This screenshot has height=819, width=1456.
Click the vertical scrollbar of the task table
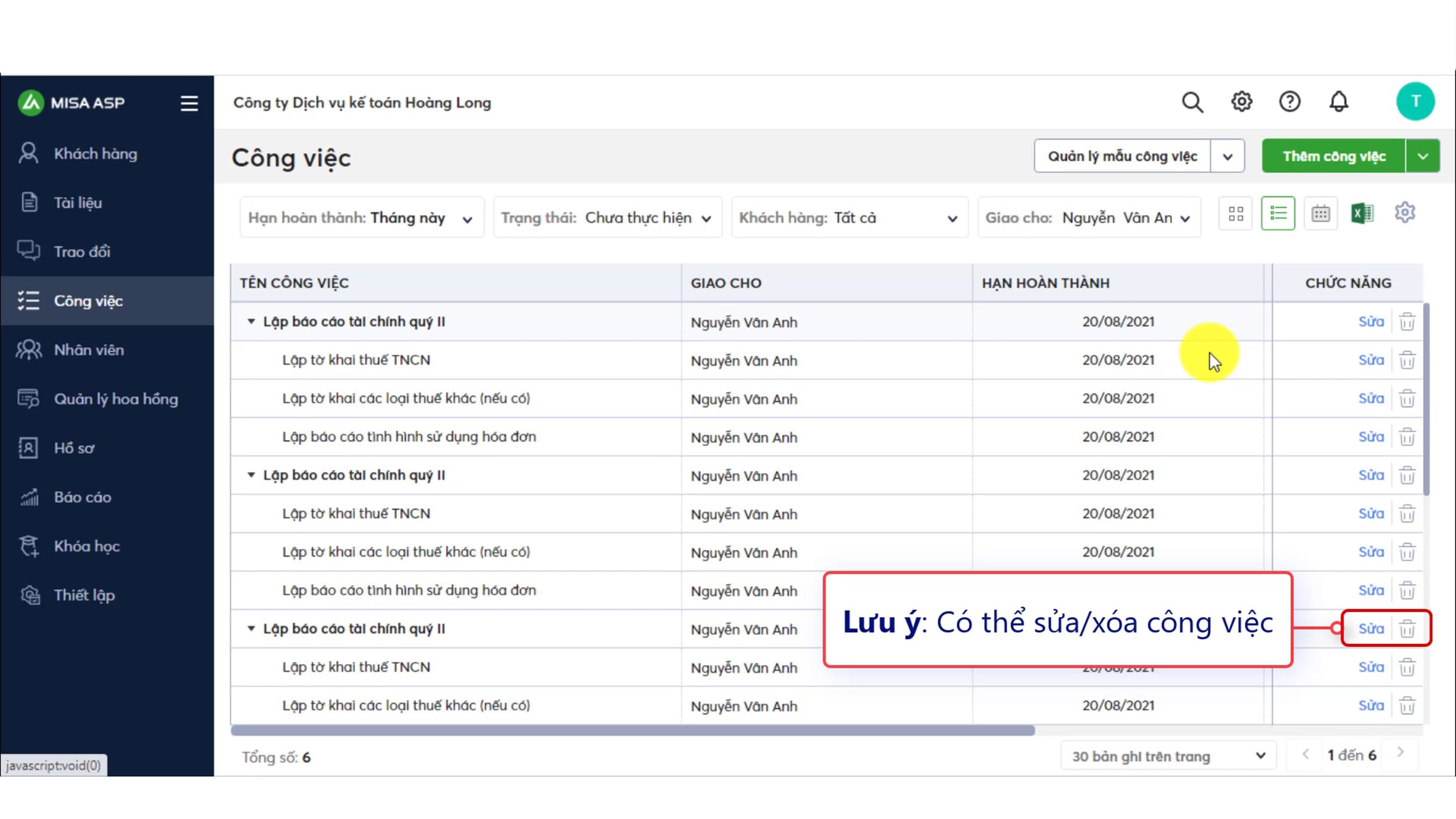click(x=1426, y=399)
